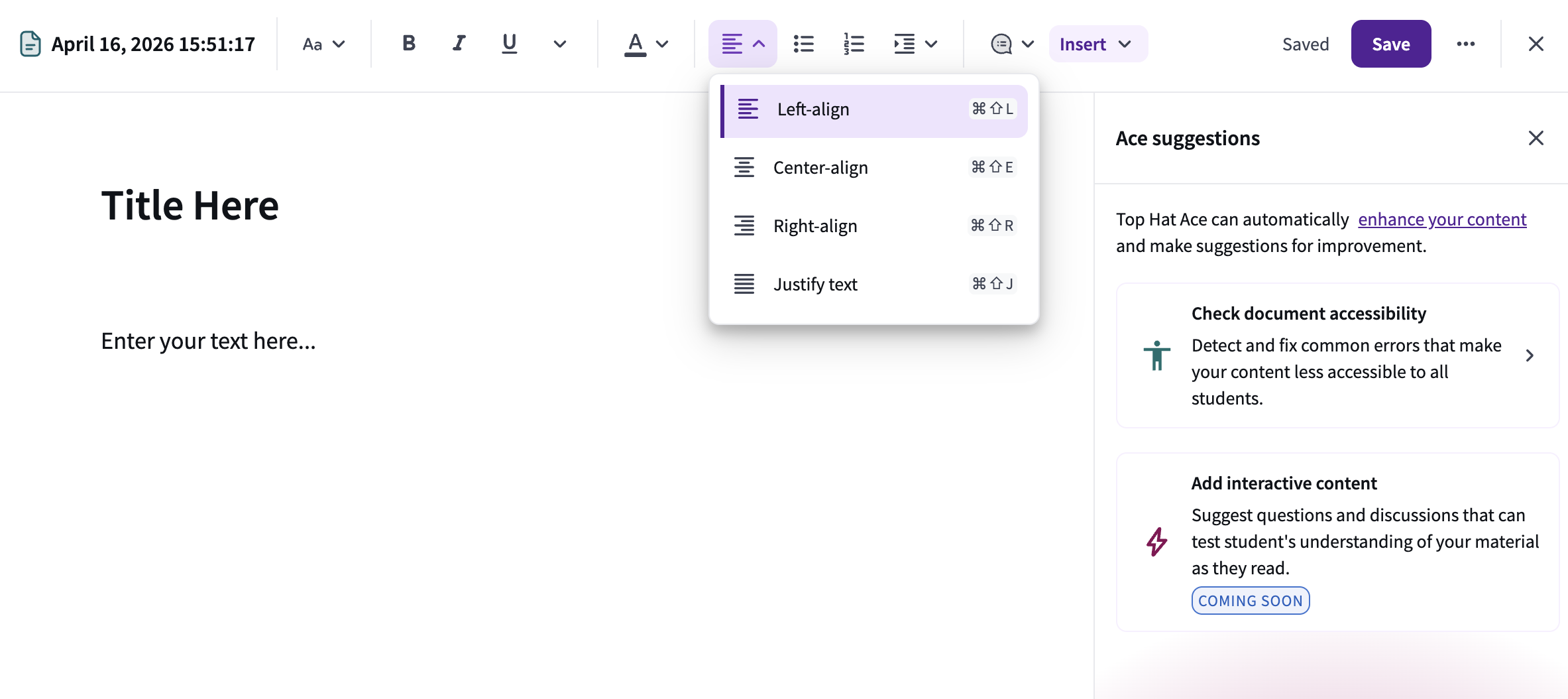
Task: Open the text color dropdown arrow
Action: [x=662, y=44]
